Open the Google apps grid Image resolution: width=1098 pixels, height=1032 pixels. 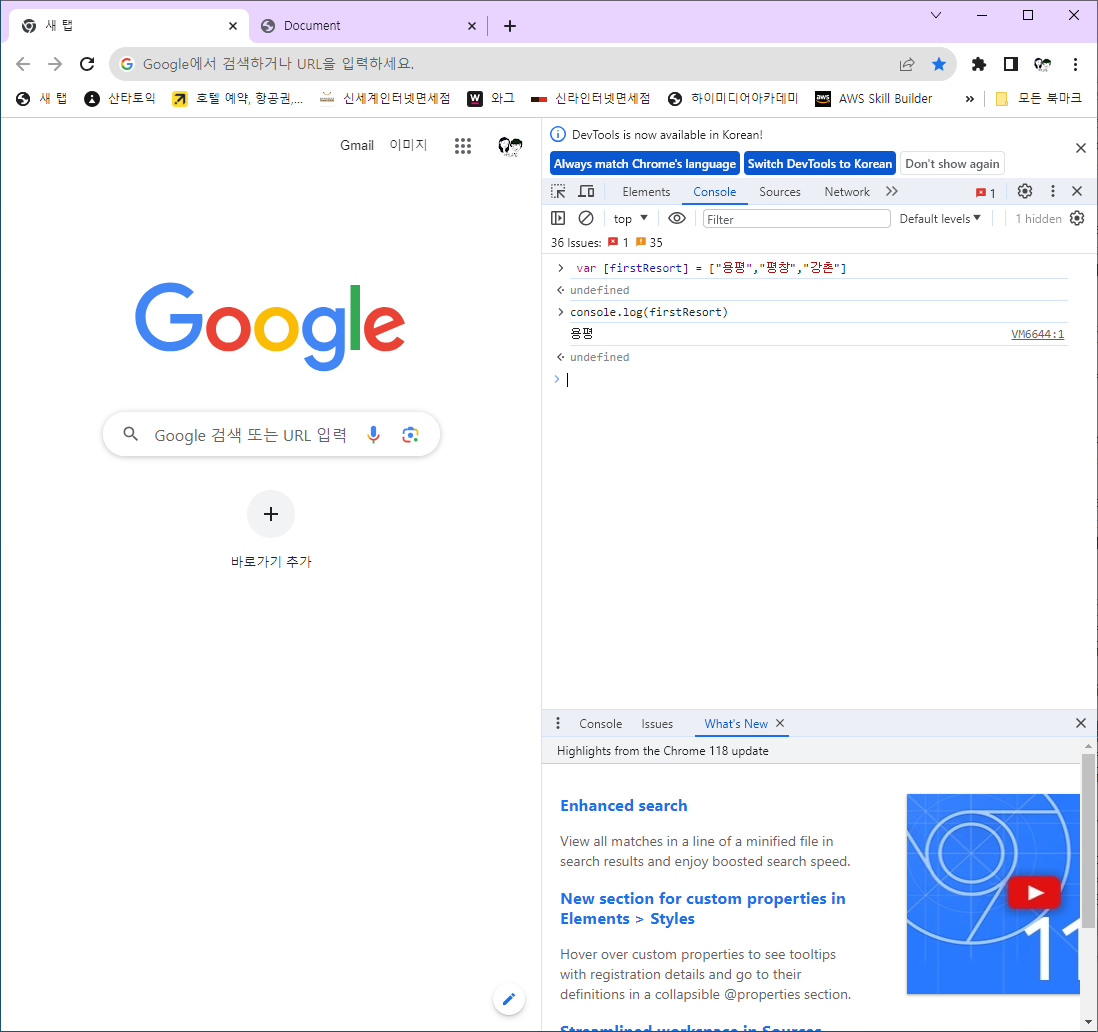[463, 146]
